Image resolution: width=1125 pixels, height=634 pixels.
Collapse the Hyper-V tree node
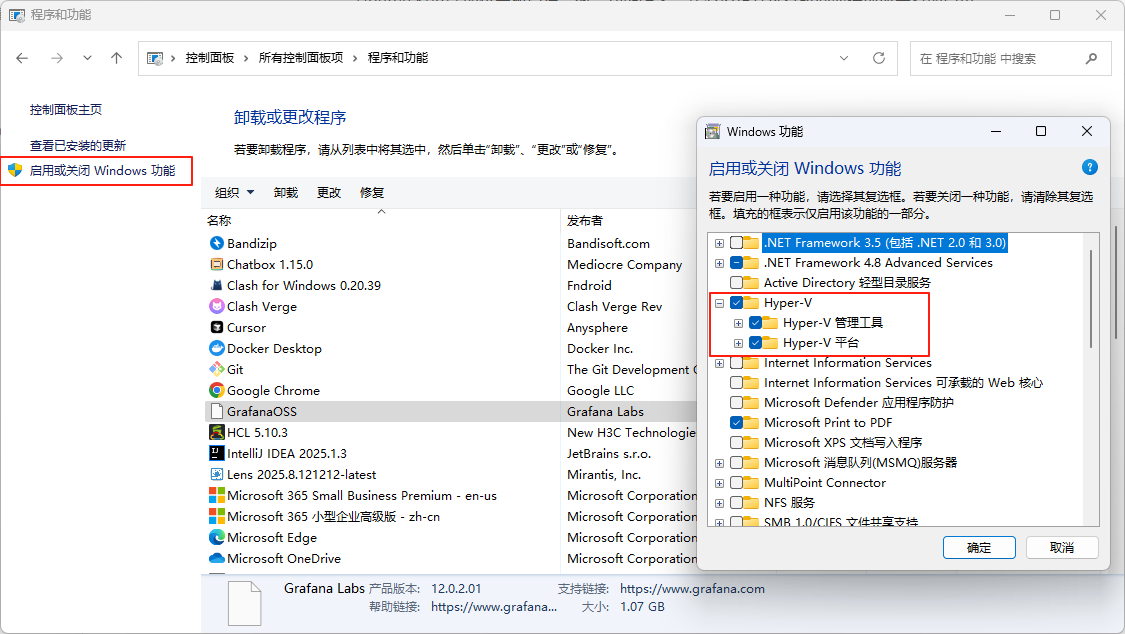[719, 303]
